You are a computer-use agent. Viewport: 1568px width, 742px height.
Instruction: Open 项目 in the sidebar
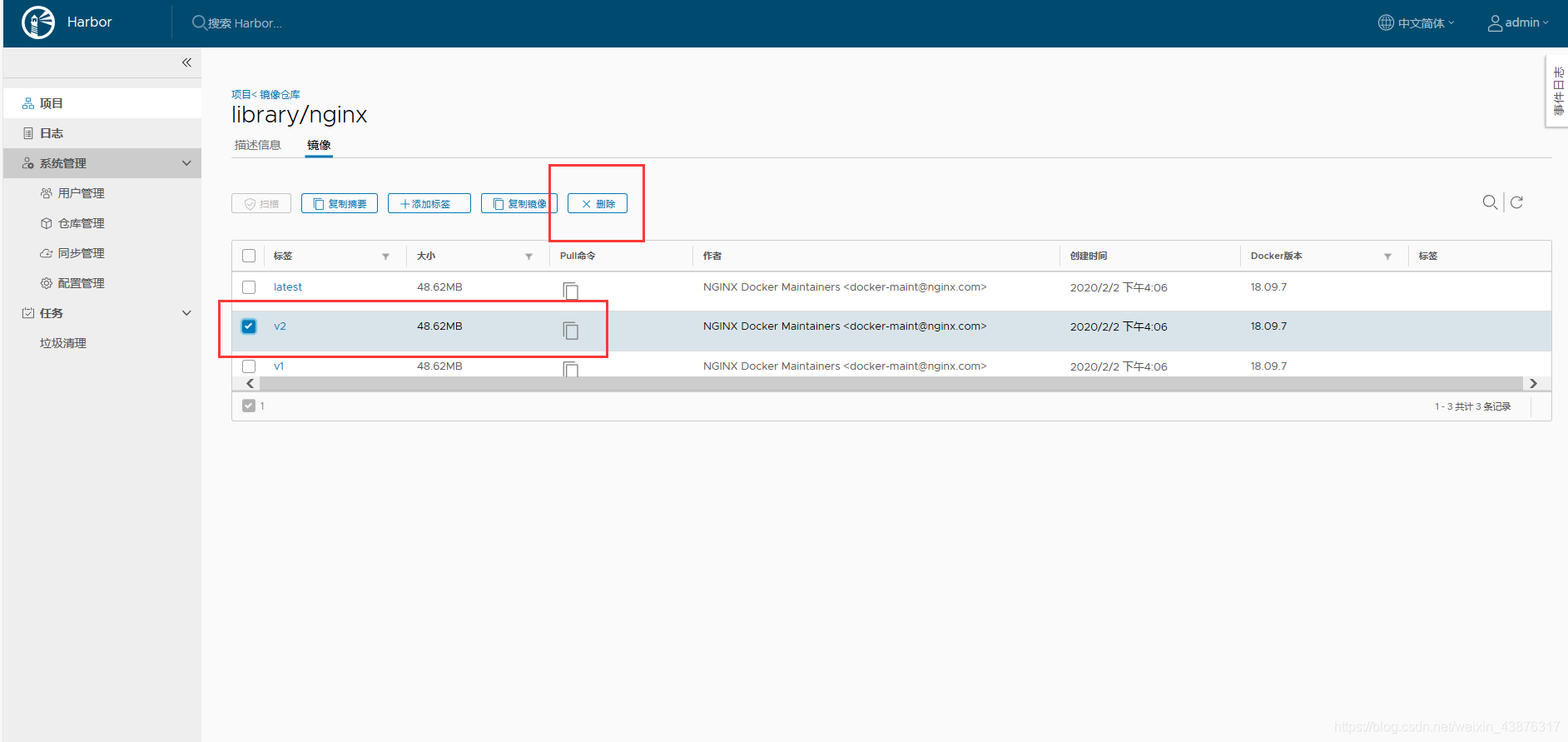pyautogui.click(x=102, y=103)
